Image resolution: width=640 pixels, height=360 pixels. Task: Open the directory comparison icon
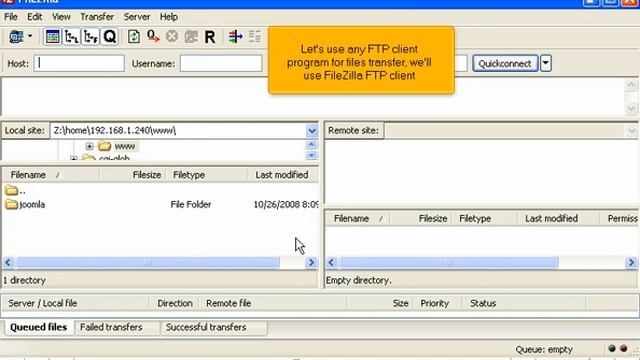[x=236, y=37]
